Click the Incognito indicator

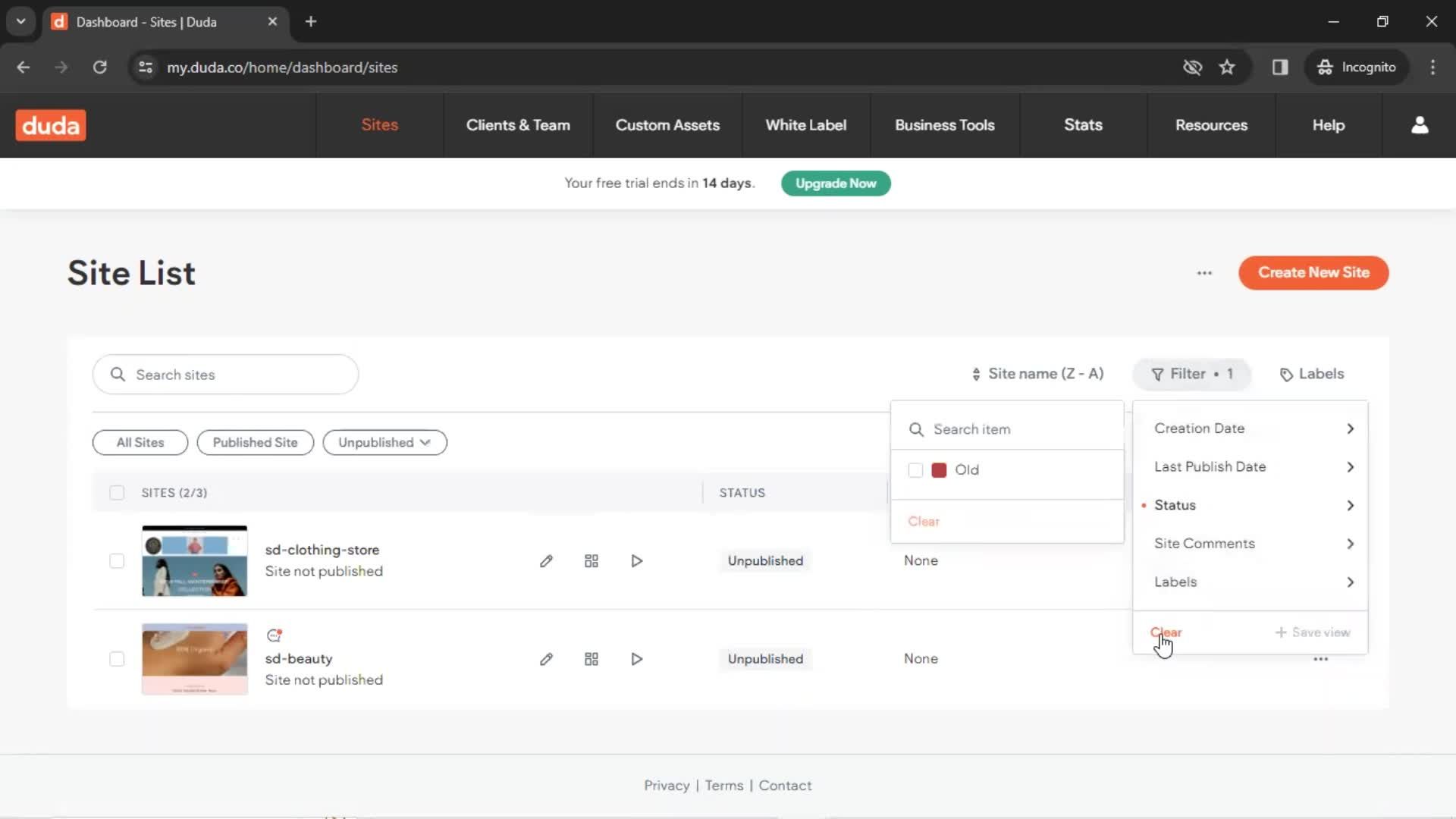(x=1356, y=67)
